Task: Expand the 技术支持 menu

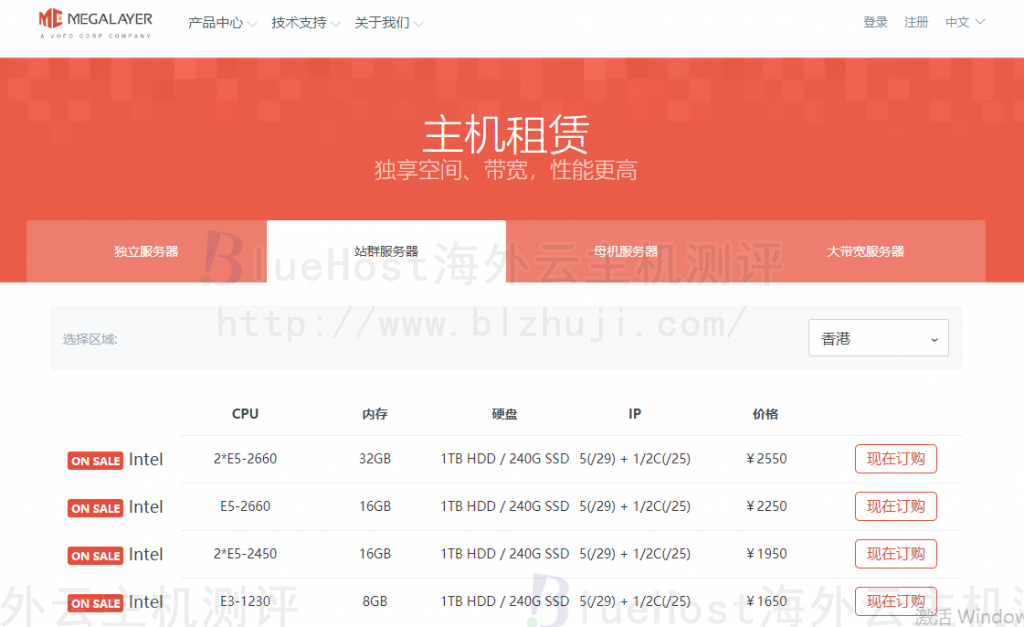Action: click(x=305, y=23)
